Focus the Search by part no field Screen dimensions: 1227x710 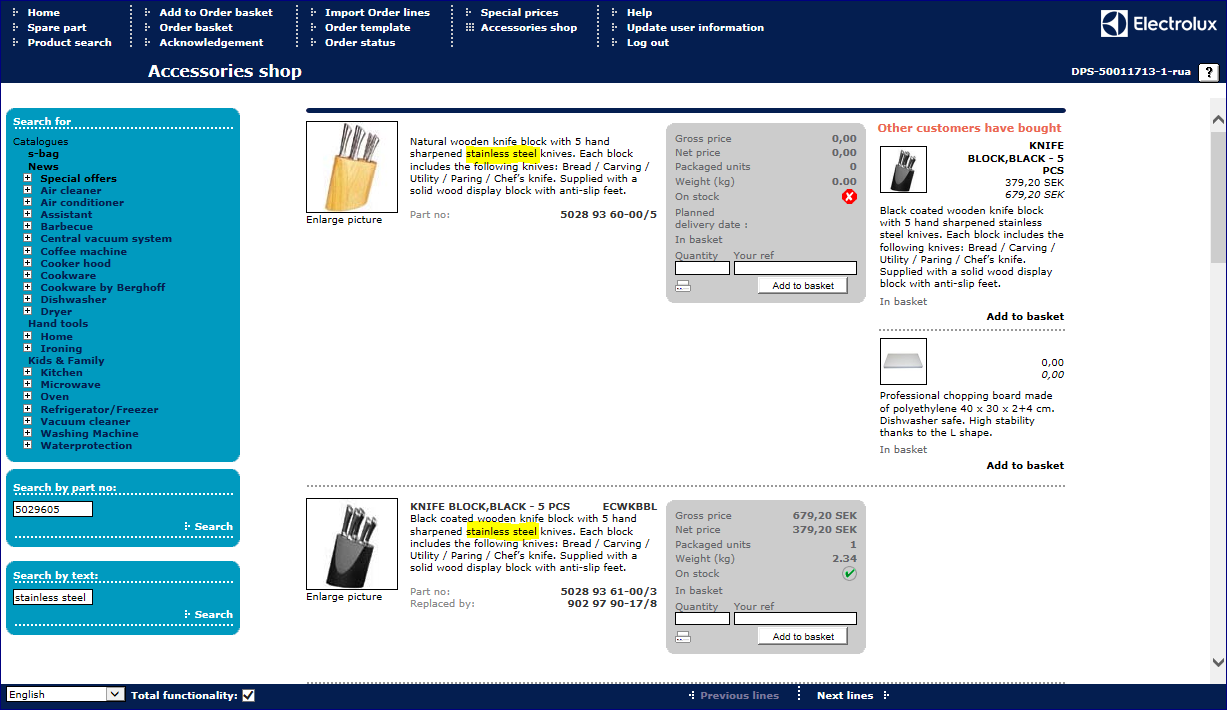click(x=53, y=509)
